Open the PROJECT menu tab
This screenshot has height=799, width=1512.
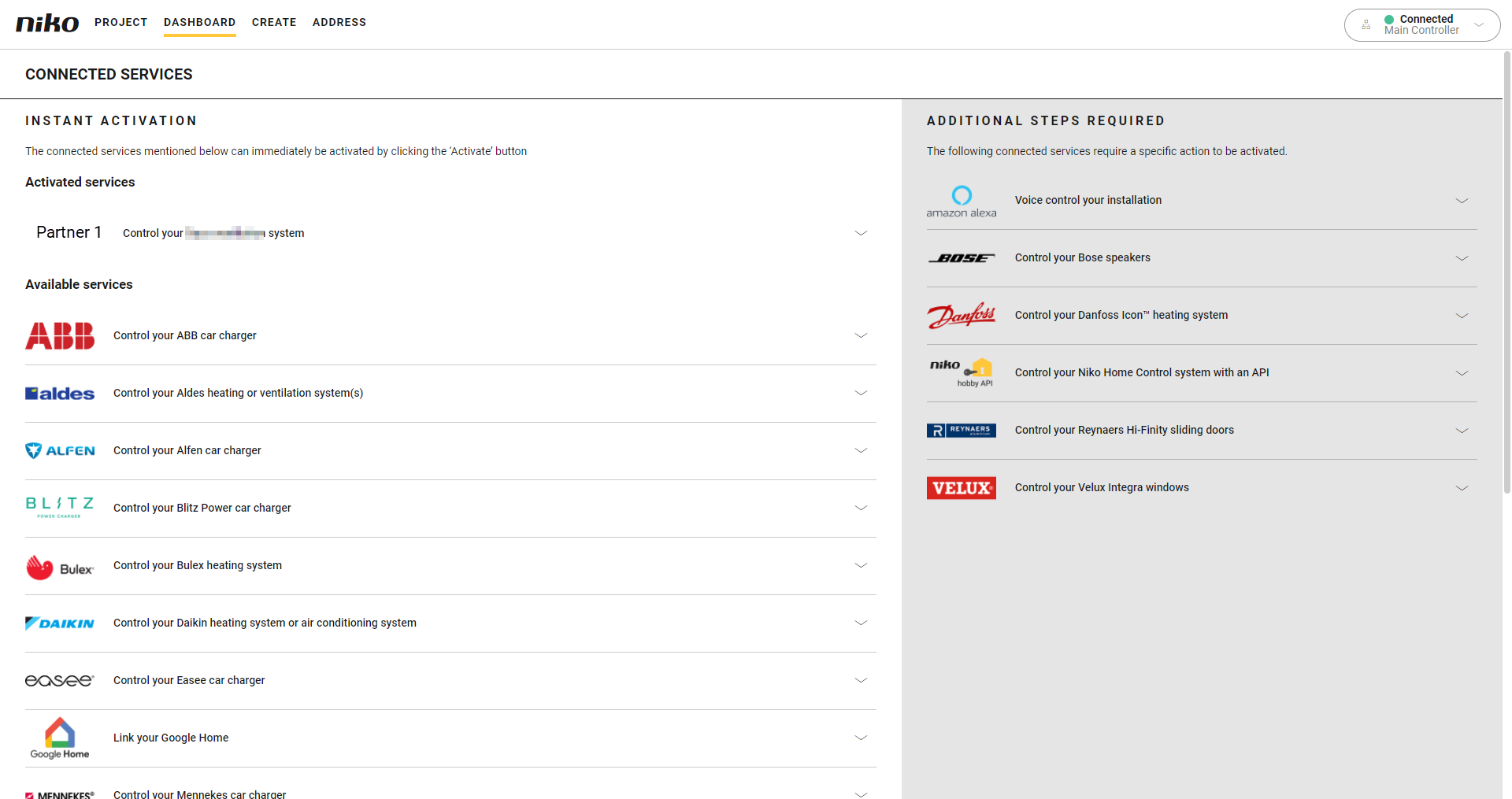pos(121,22)
